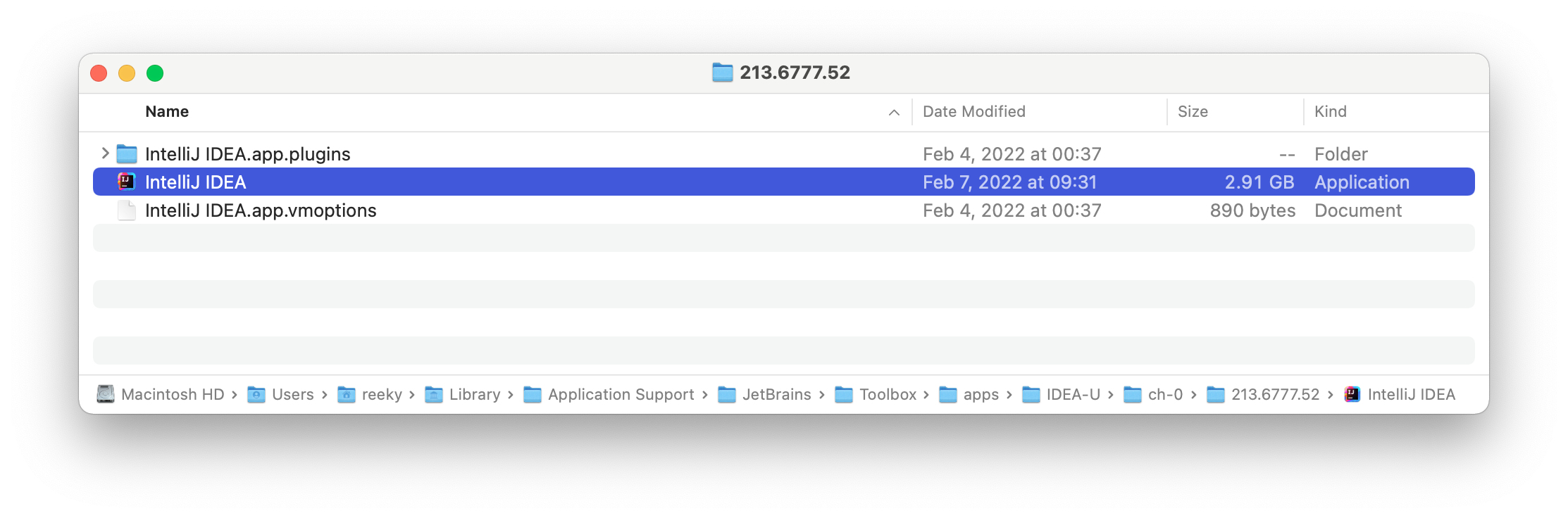Click the reeky home folder icon

347,395
